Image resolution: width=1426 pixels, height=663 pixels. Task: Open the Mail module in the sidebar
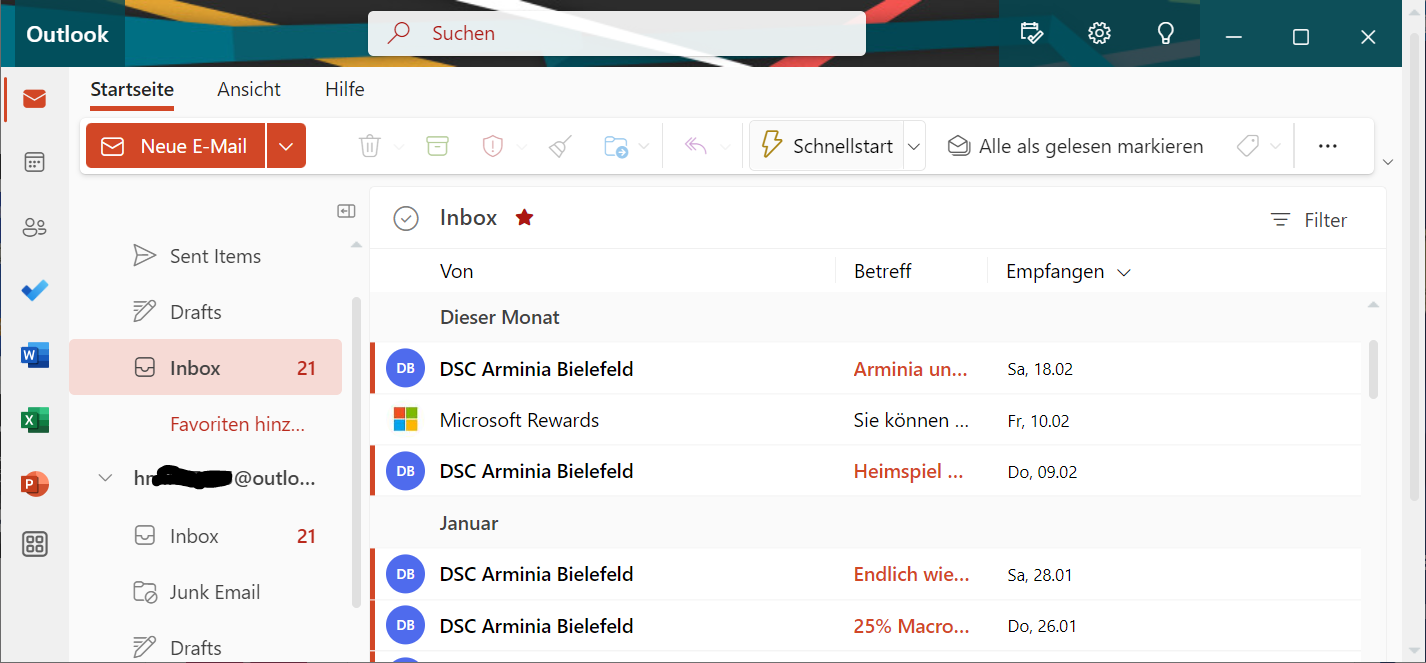click(35, 99)
